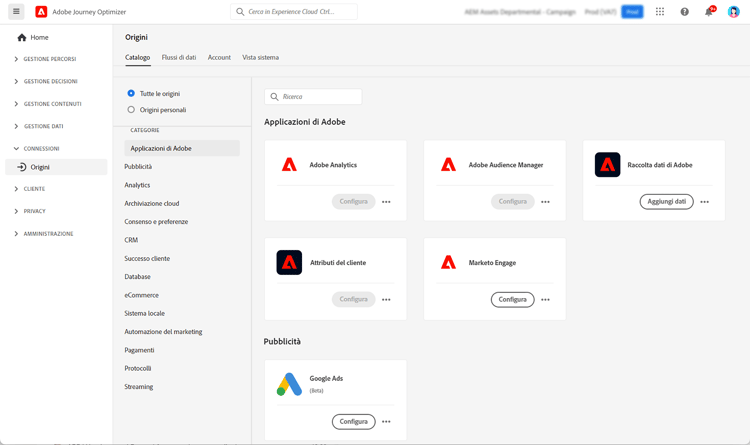
Task: Click the Marketo Engage logo icon
Action: (448, 262)
